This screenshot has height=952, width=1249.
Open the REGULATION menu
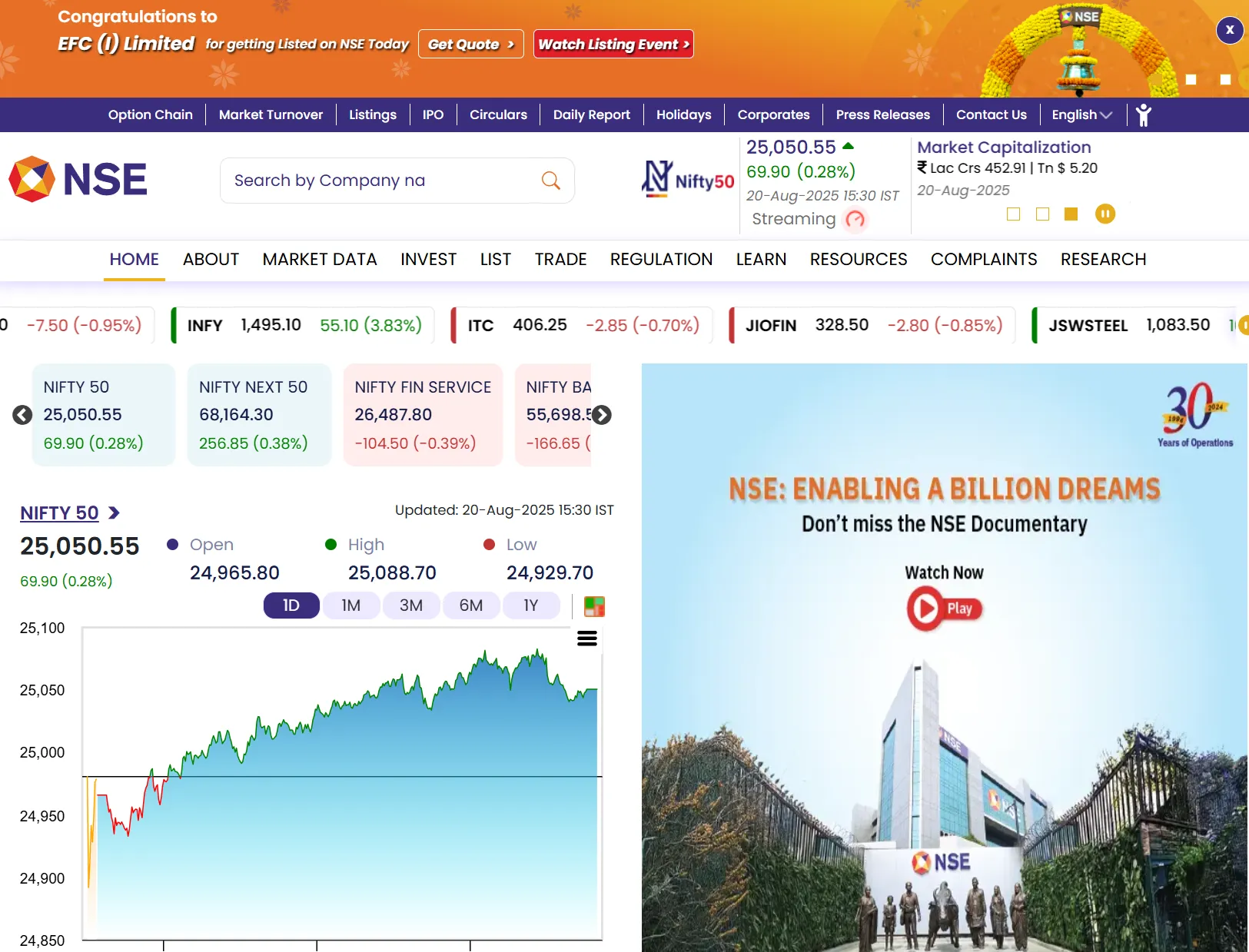661,260
